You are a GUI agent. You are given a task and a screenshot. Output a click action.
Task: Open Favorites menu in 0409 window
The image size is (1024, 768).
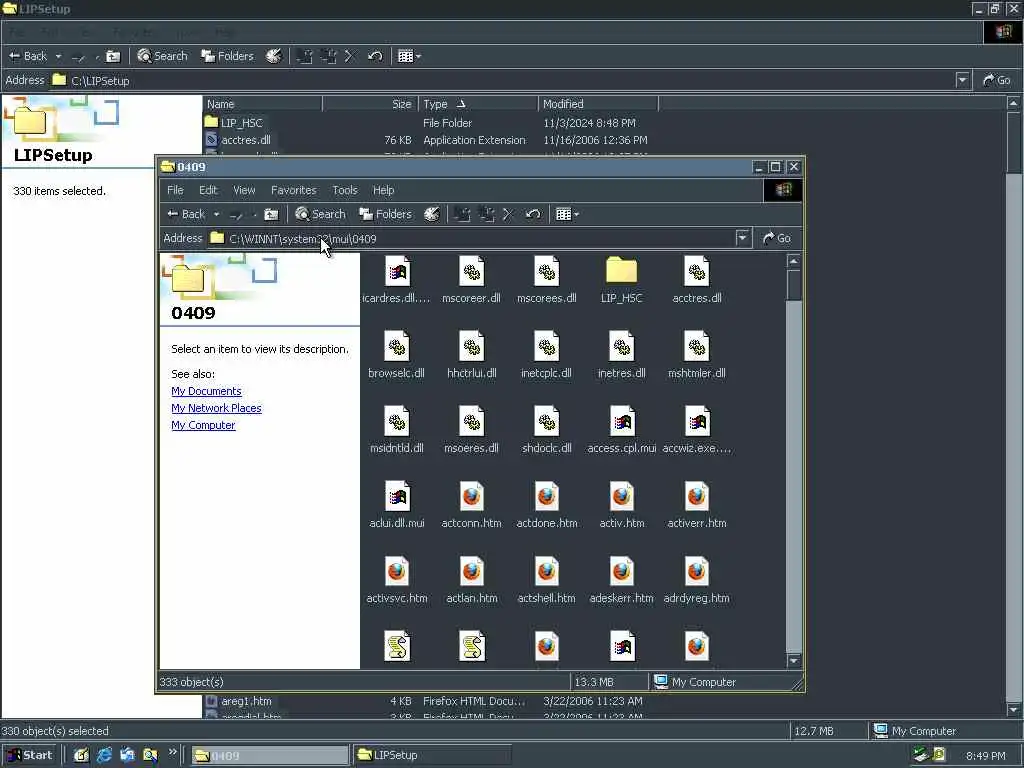coord(293,190)
